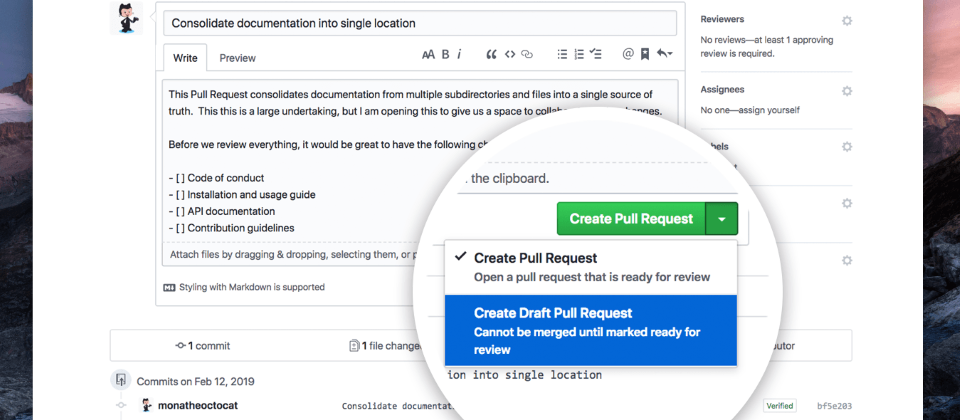Click the lowest gear in the sidebar

pyautogui.click(x=847, y=260)
